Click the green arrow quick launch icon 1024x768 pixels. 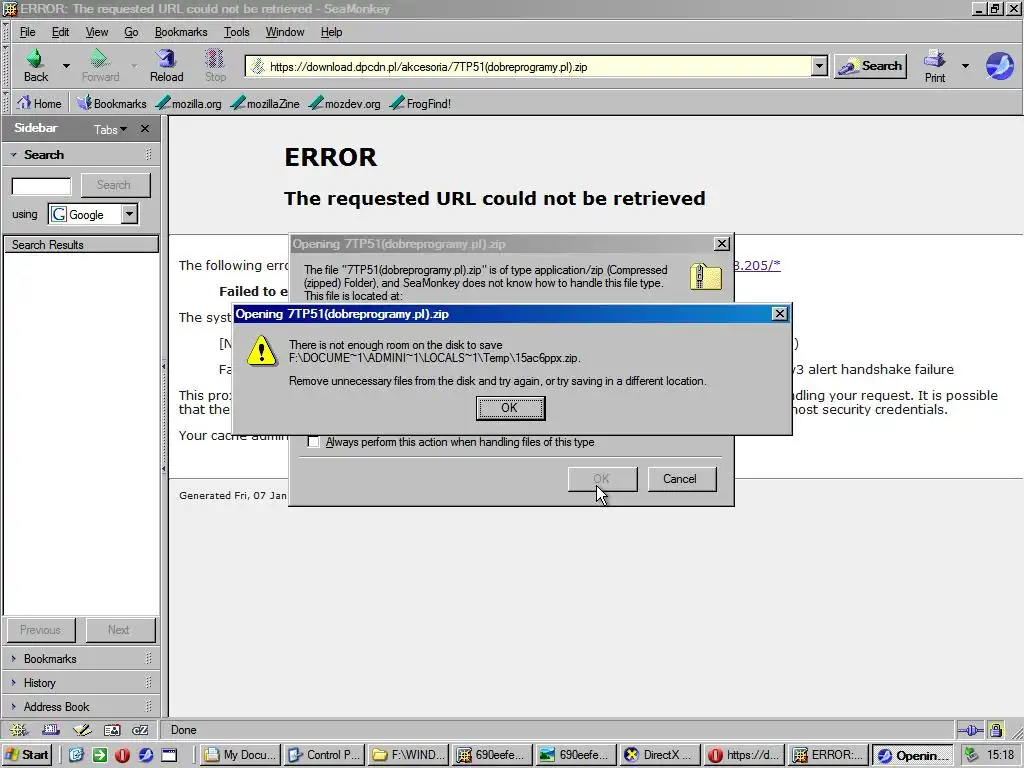(x=99, y=755)
